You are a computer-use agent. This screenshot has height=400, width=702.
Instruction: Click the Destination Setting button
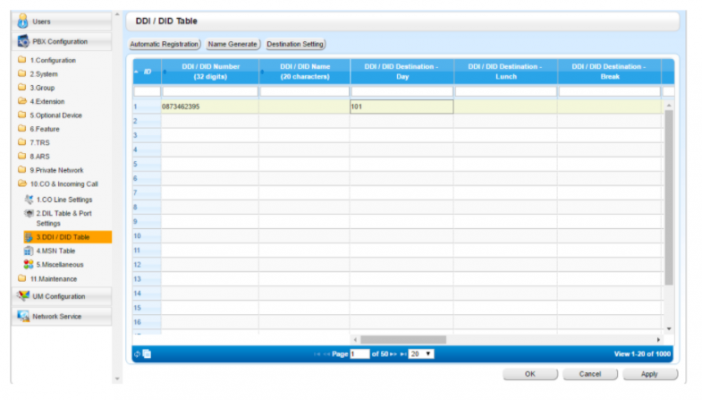[x=295, y=44]
